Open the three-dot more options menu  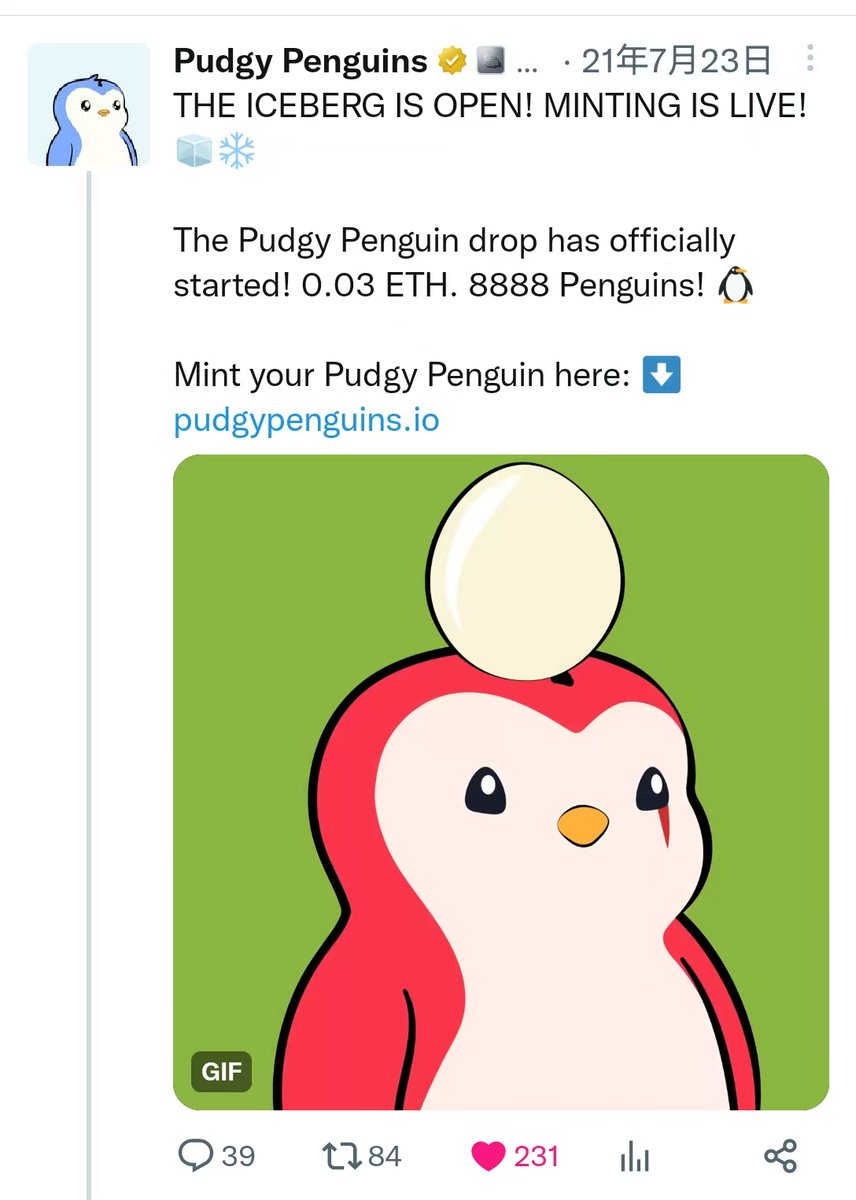click(810, 60)
